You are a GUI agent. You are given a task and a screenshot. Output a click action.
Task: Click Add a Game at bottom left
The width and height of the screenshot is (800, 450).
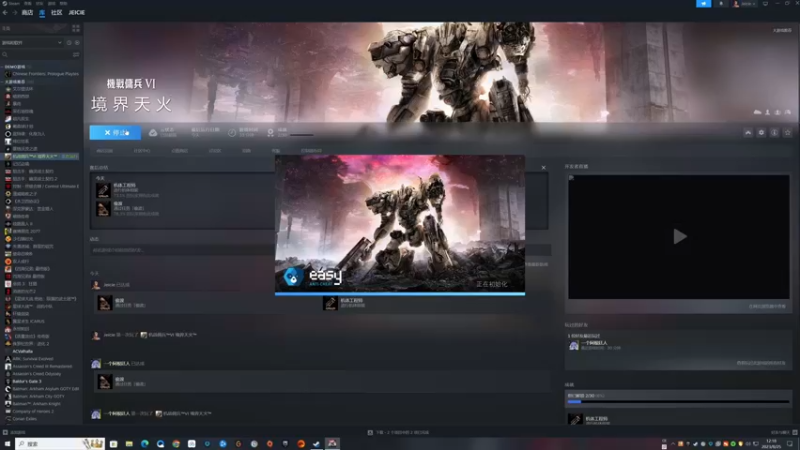15,433
